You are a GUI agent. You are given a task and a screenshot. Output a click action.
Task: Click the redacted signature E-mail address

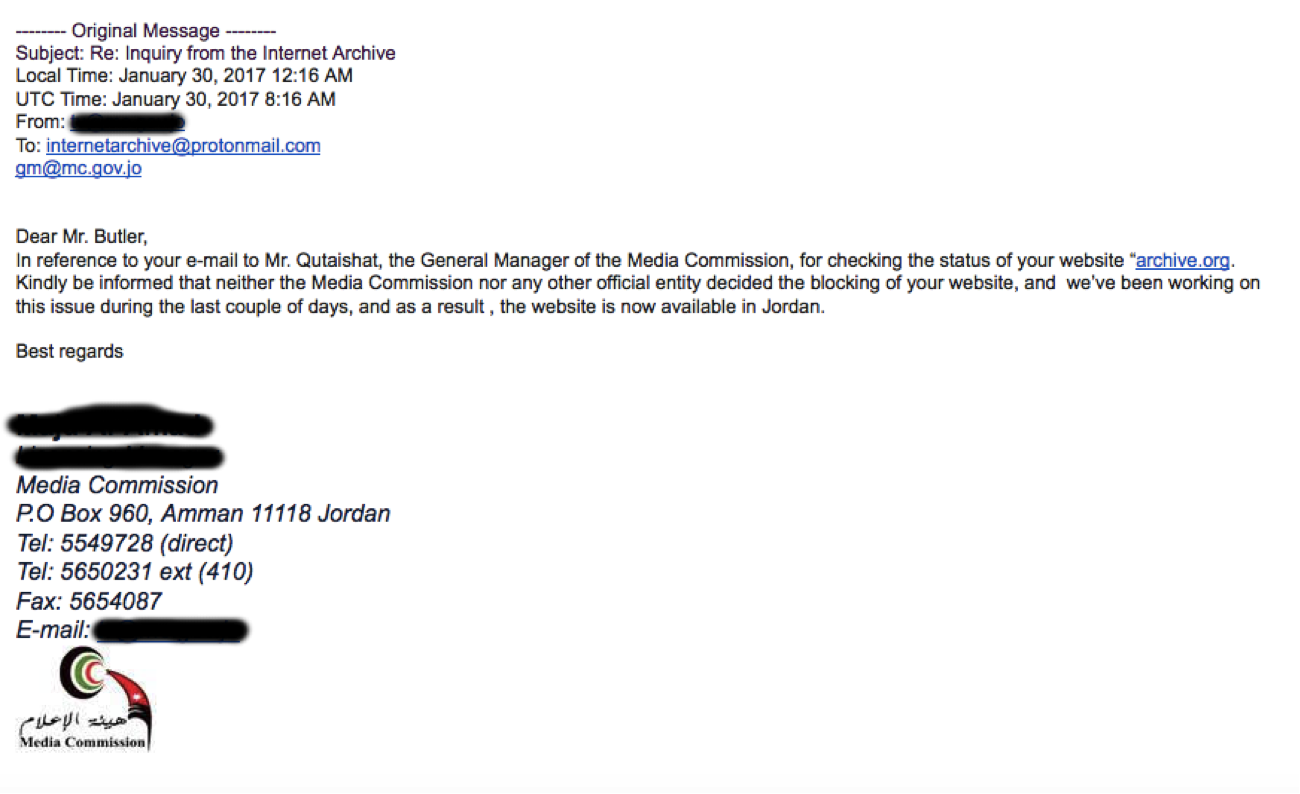pyautogui.click(x=170, y=631)
